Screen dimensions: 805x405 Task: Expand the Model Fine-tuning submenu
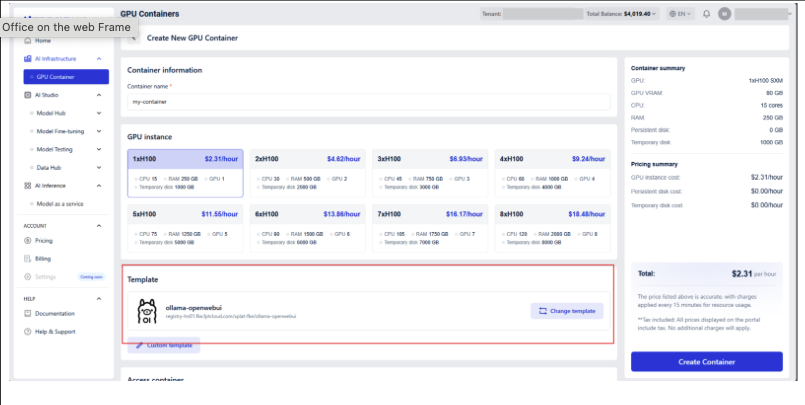[99, 131]
